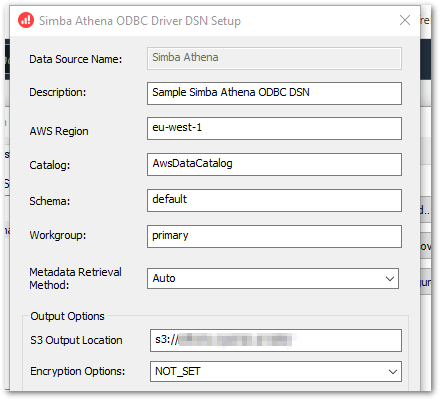Click the 'Description:' label
Image resolution: width=440 pixels, height=400 pixels.
coord(58,92)
